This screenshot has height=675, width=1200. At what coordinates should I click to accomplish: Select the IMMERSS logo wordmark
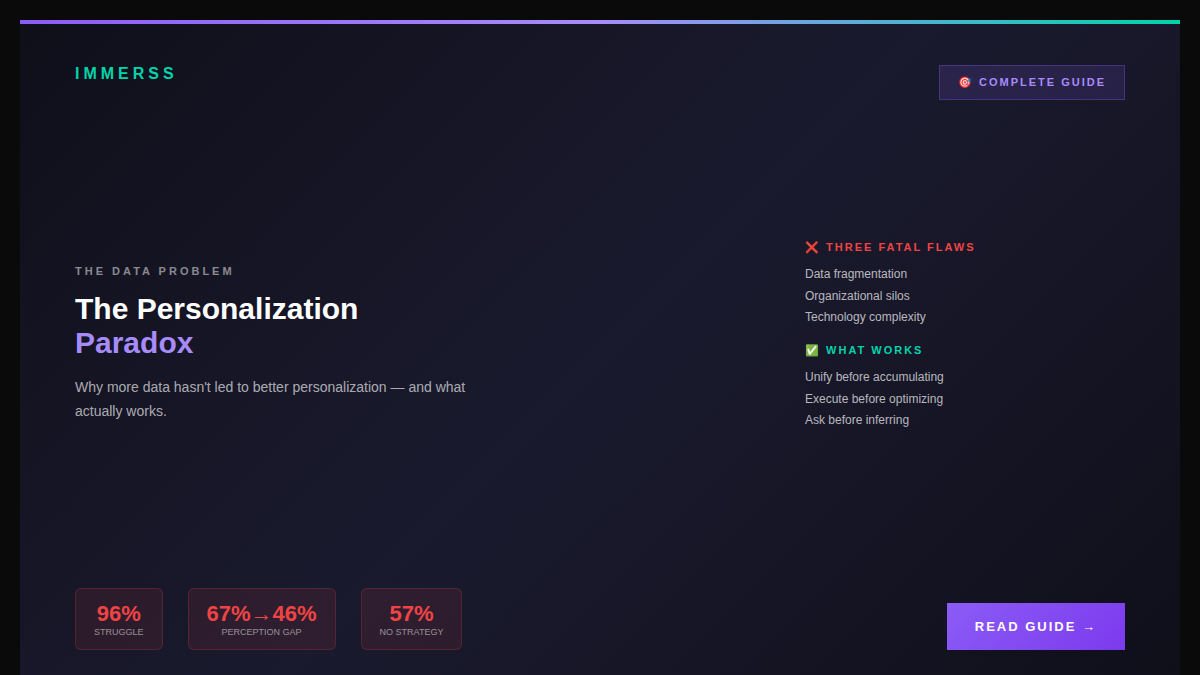click(x=125, y=72)
